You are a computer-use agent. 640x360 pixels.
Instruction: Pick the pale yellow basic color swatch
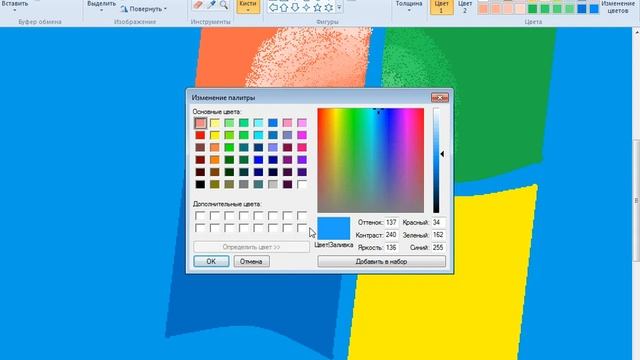(215, 123)
